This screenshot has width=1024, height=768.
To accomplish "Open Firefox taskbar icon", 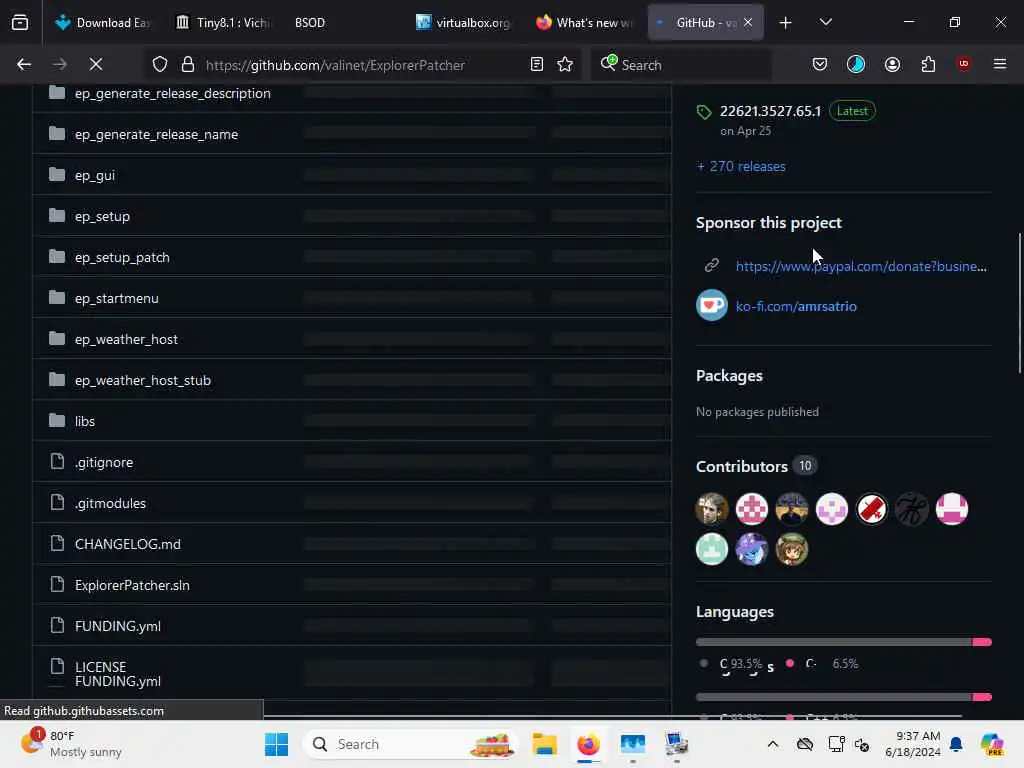I will (x=588, y=744).
